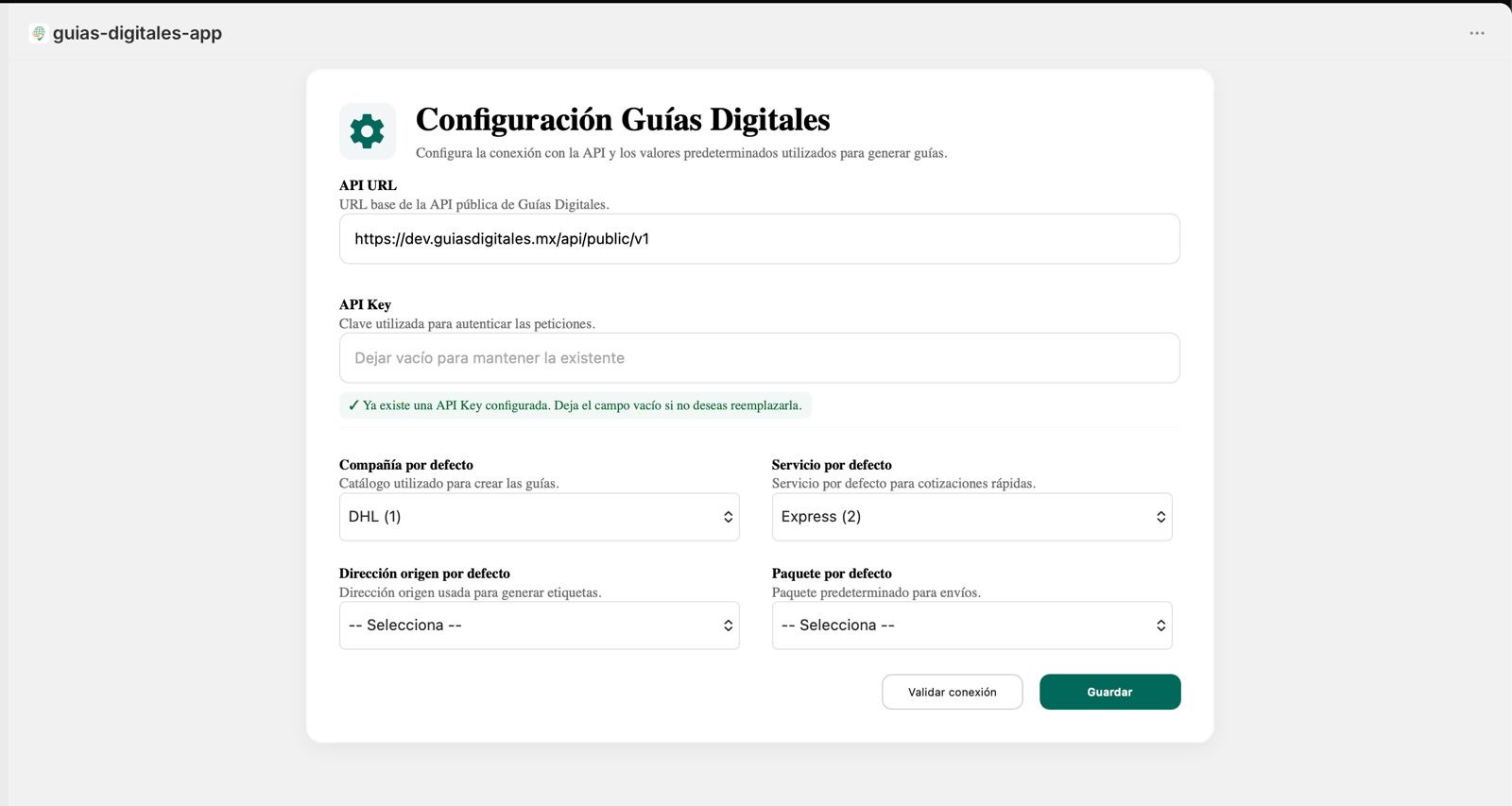The height and width of the screenshot is (806, 1512).
Task: Open the Dirección origen por defecto dropdown
Action: coord(539,626)
